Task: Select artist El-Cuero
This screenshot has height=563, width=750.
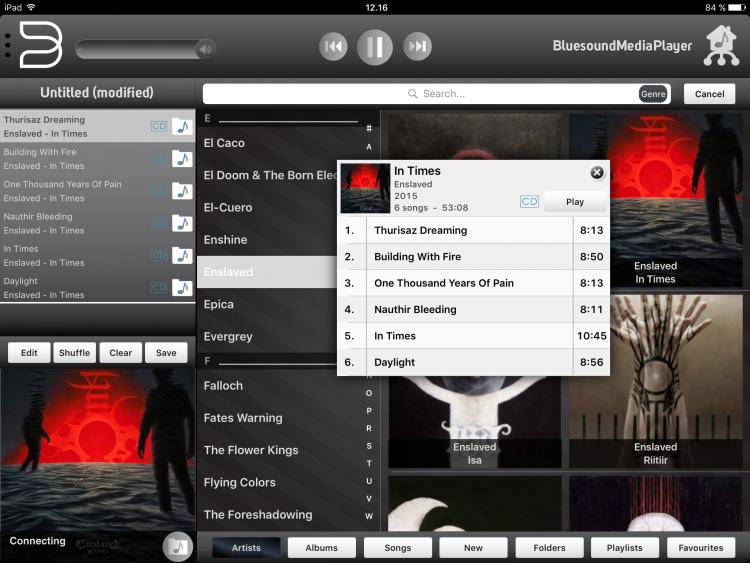Action: pos(268,207)
